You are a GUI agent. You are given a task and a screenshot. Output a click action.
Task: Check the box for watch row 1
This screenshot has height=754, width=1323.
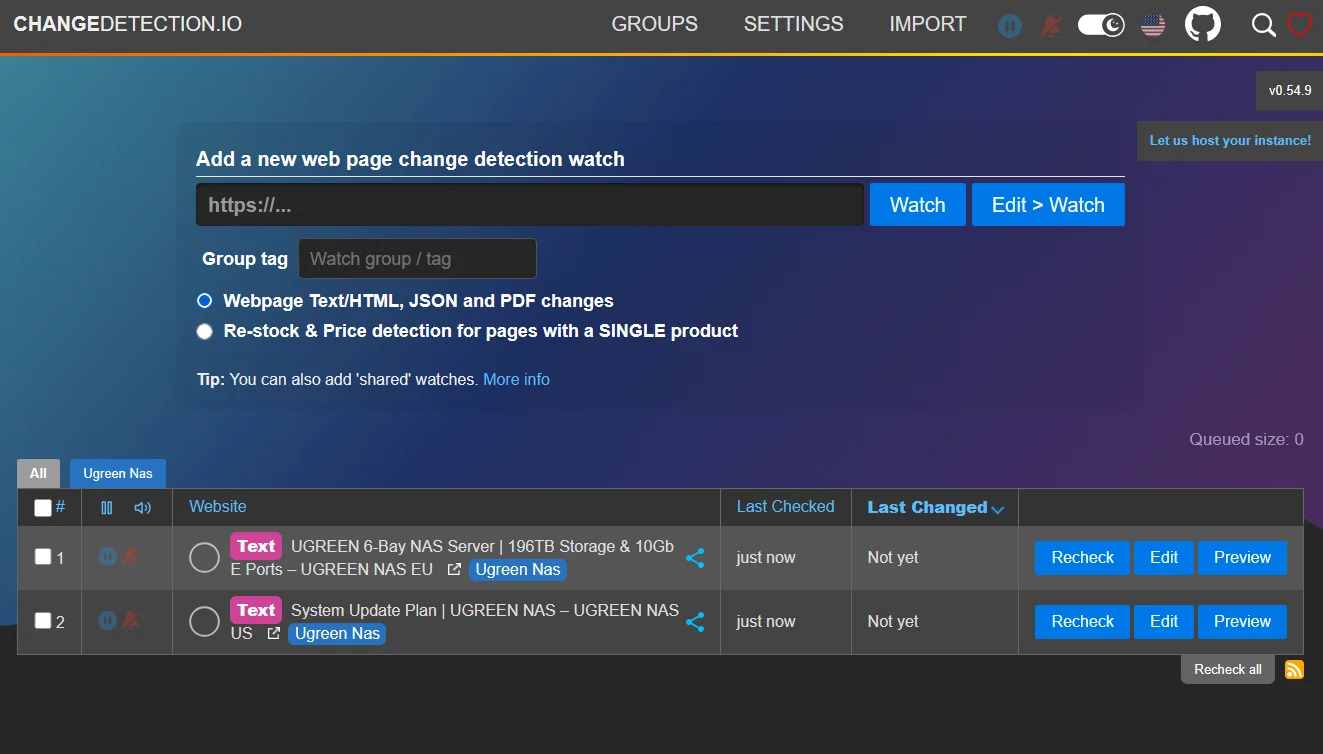(43, 557)
